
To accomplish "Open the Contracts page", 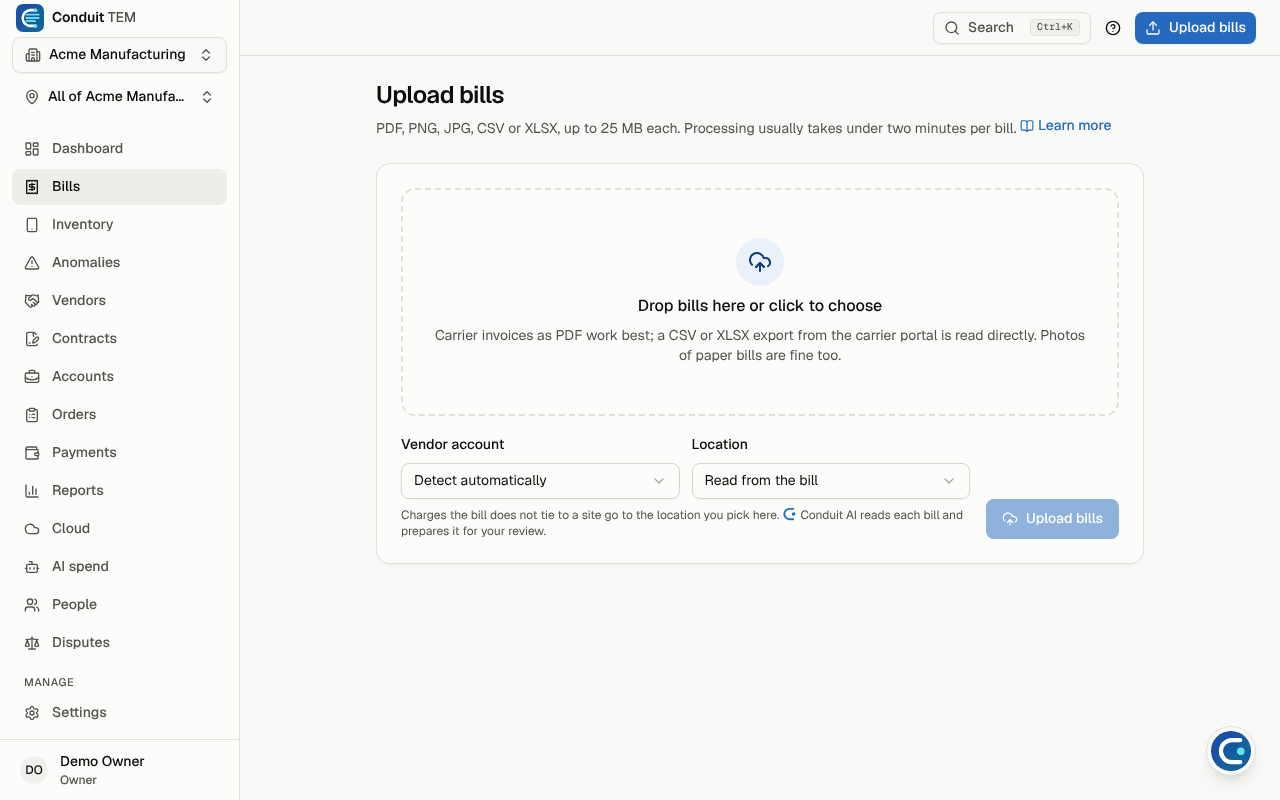I will point(119,338).
